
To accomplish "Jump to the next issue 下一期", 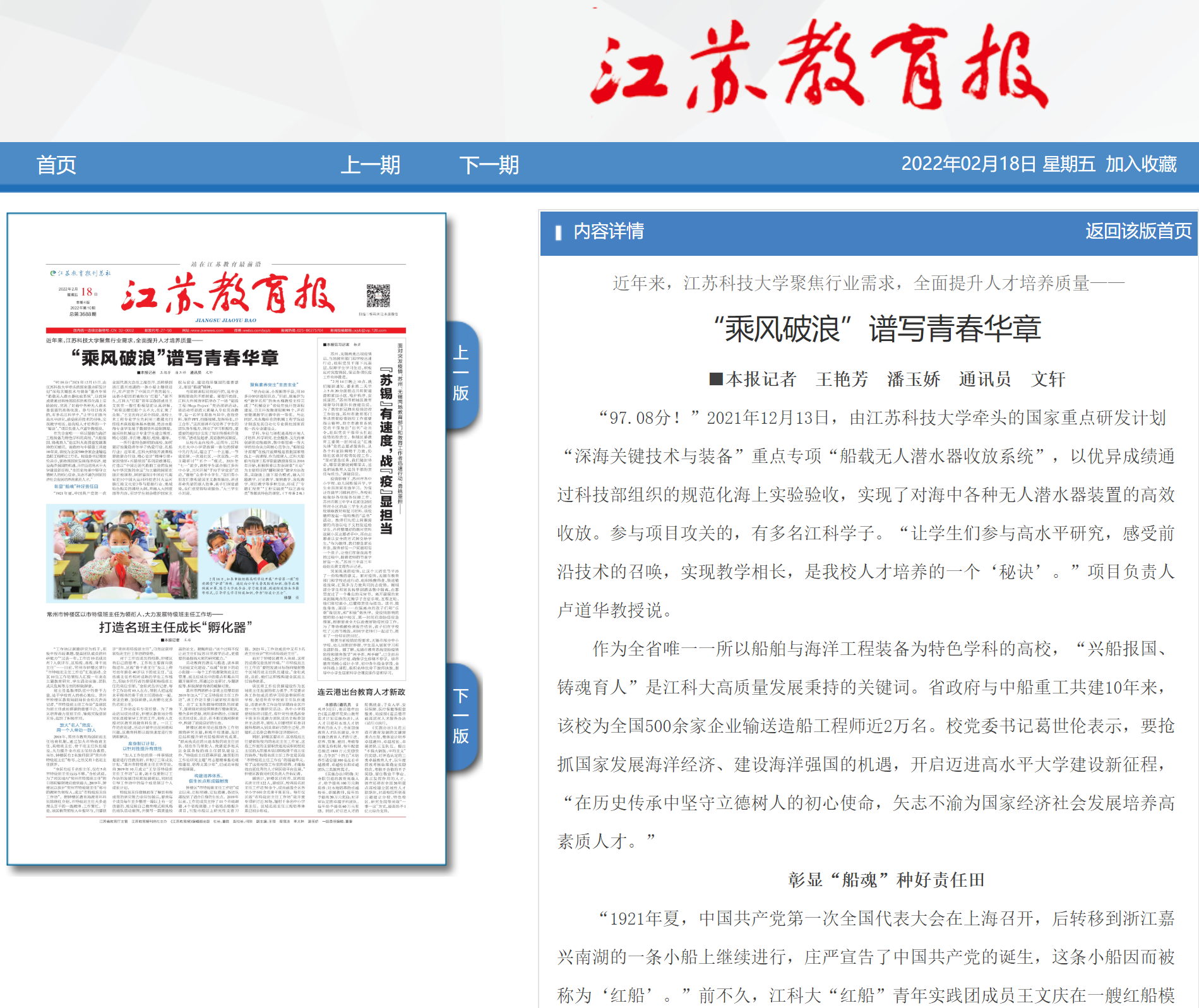I will coord(489,165).
